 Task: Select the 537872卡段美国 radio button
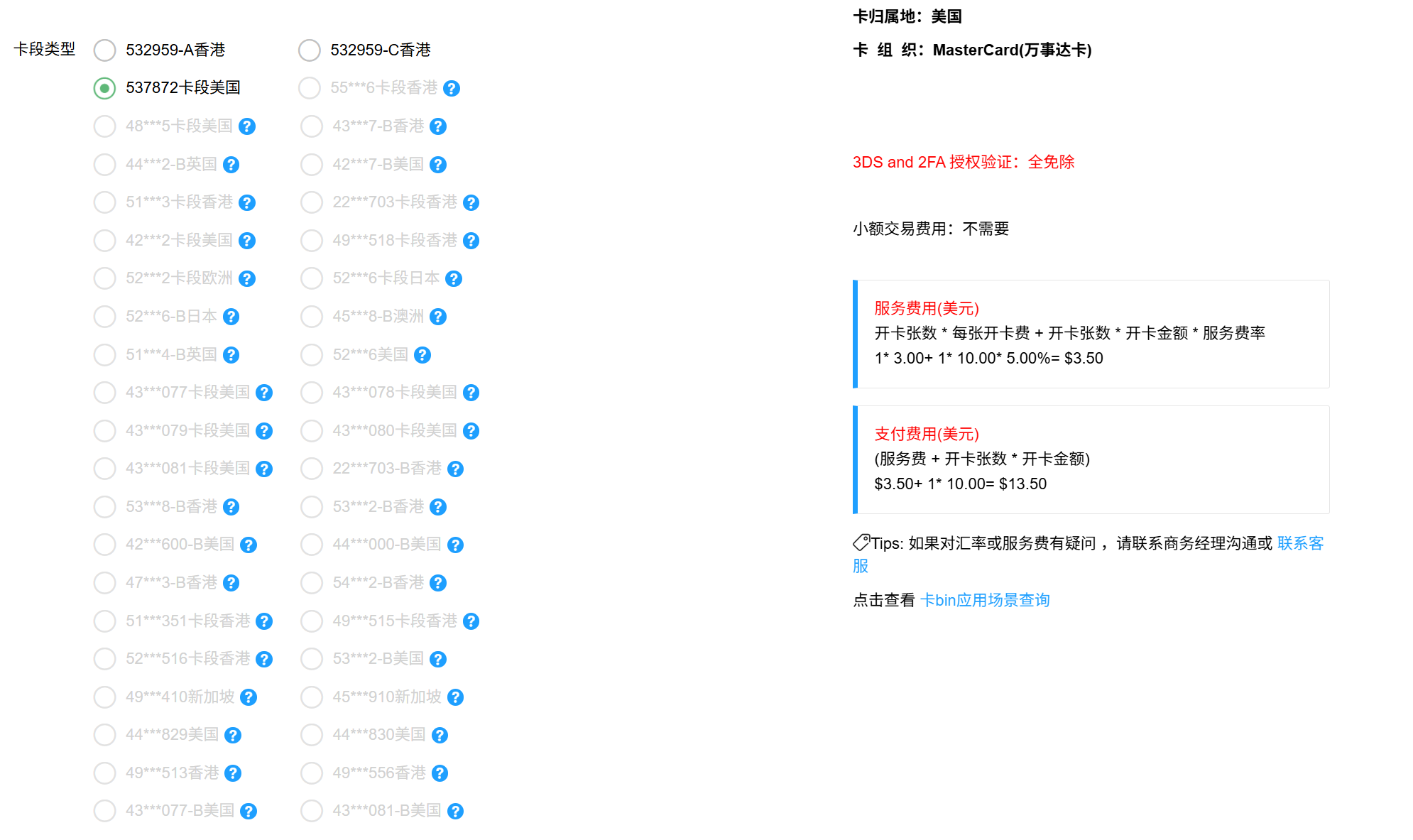pyautogui.click(x=105, y=88)
